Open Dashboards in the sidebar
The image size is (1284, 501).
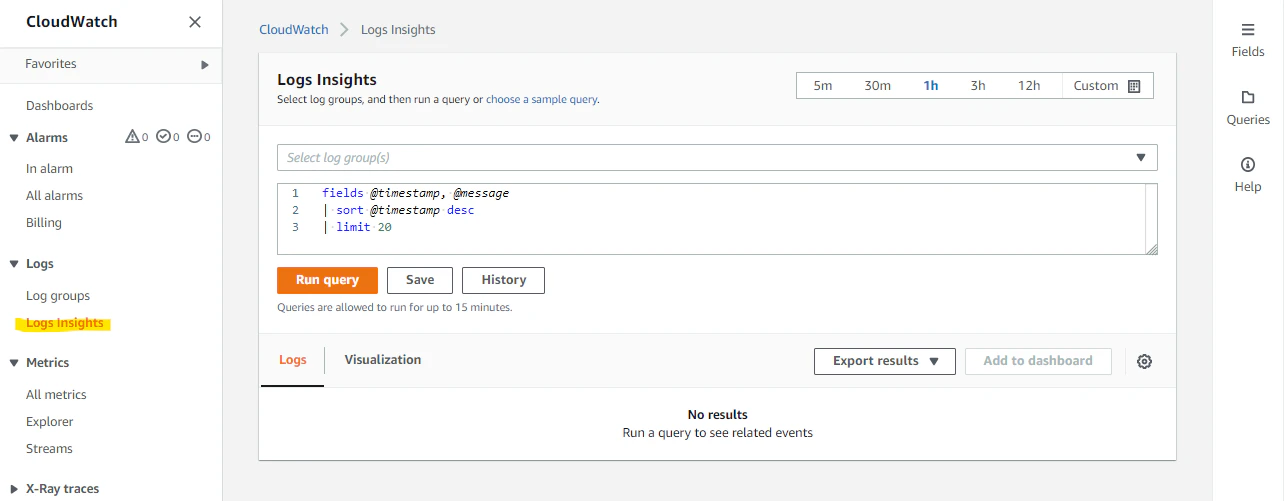click(x=59, y=106)
